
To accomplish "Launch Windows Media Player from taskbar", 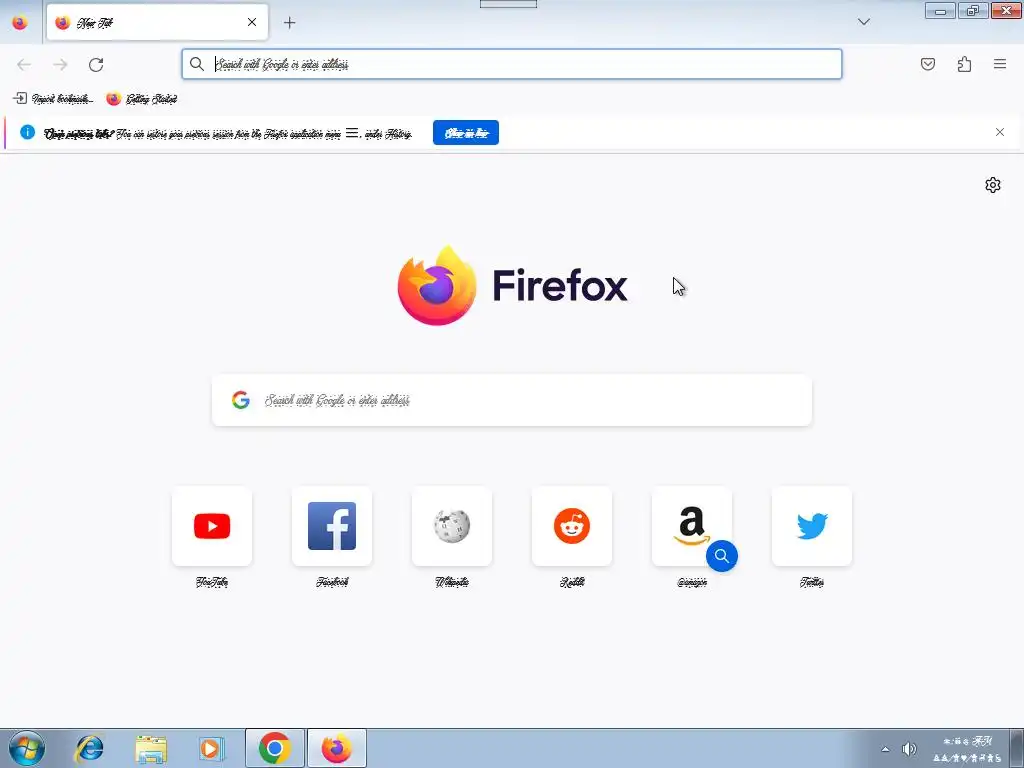I will [212, 748].
